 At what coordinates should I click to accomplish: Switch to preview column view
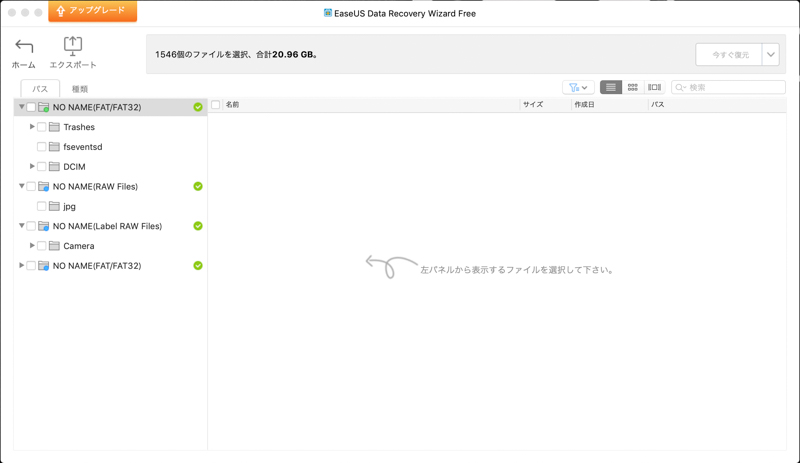click(655, 87)
